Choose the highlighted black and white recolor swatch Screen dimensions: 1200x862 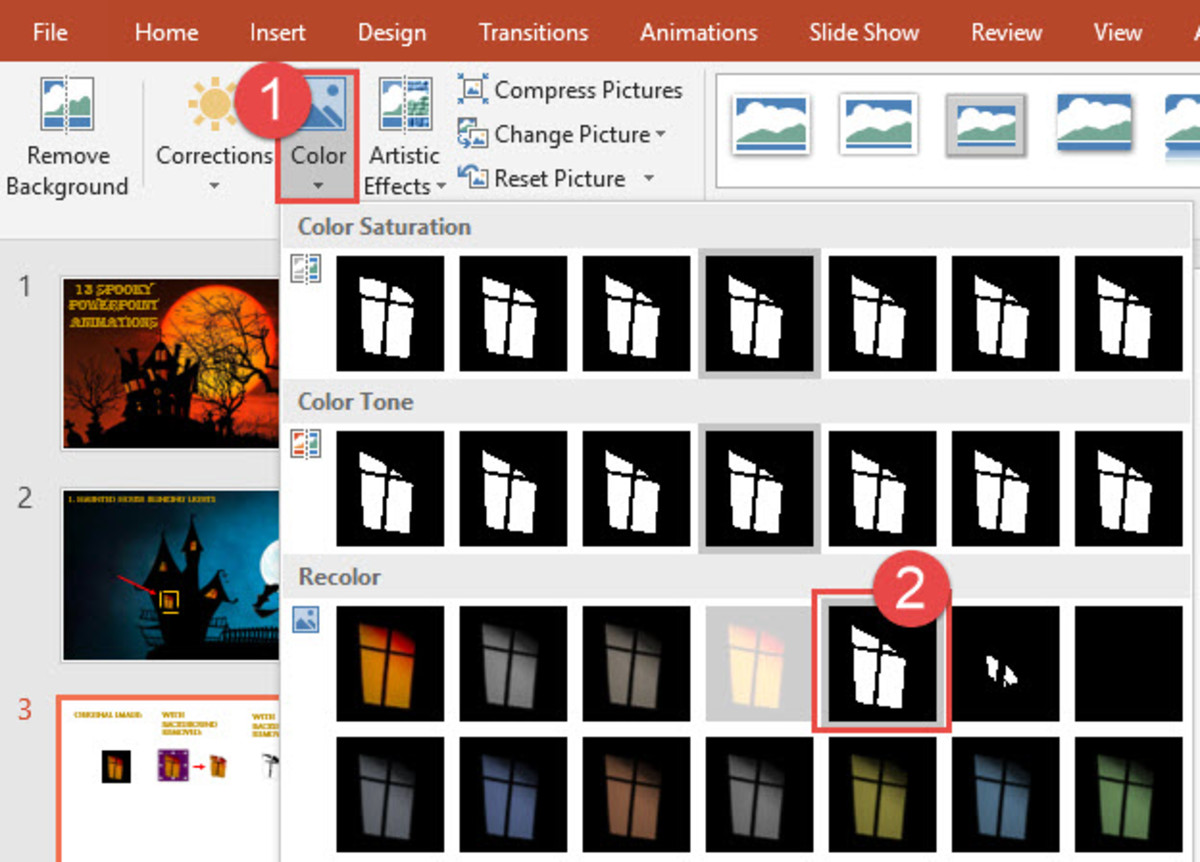[881, 663]
